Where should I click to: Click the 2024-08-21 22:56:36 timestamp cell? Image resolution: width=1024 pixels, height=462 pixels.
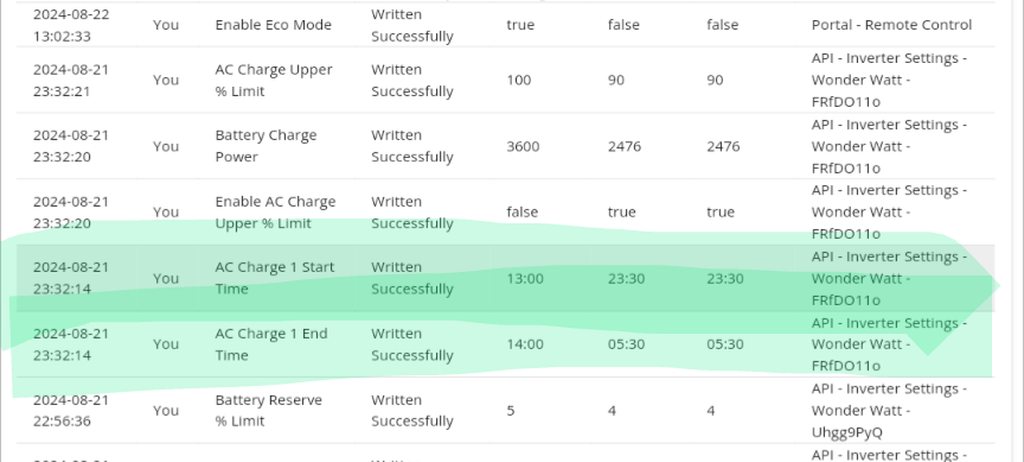[x=71, y=410]
